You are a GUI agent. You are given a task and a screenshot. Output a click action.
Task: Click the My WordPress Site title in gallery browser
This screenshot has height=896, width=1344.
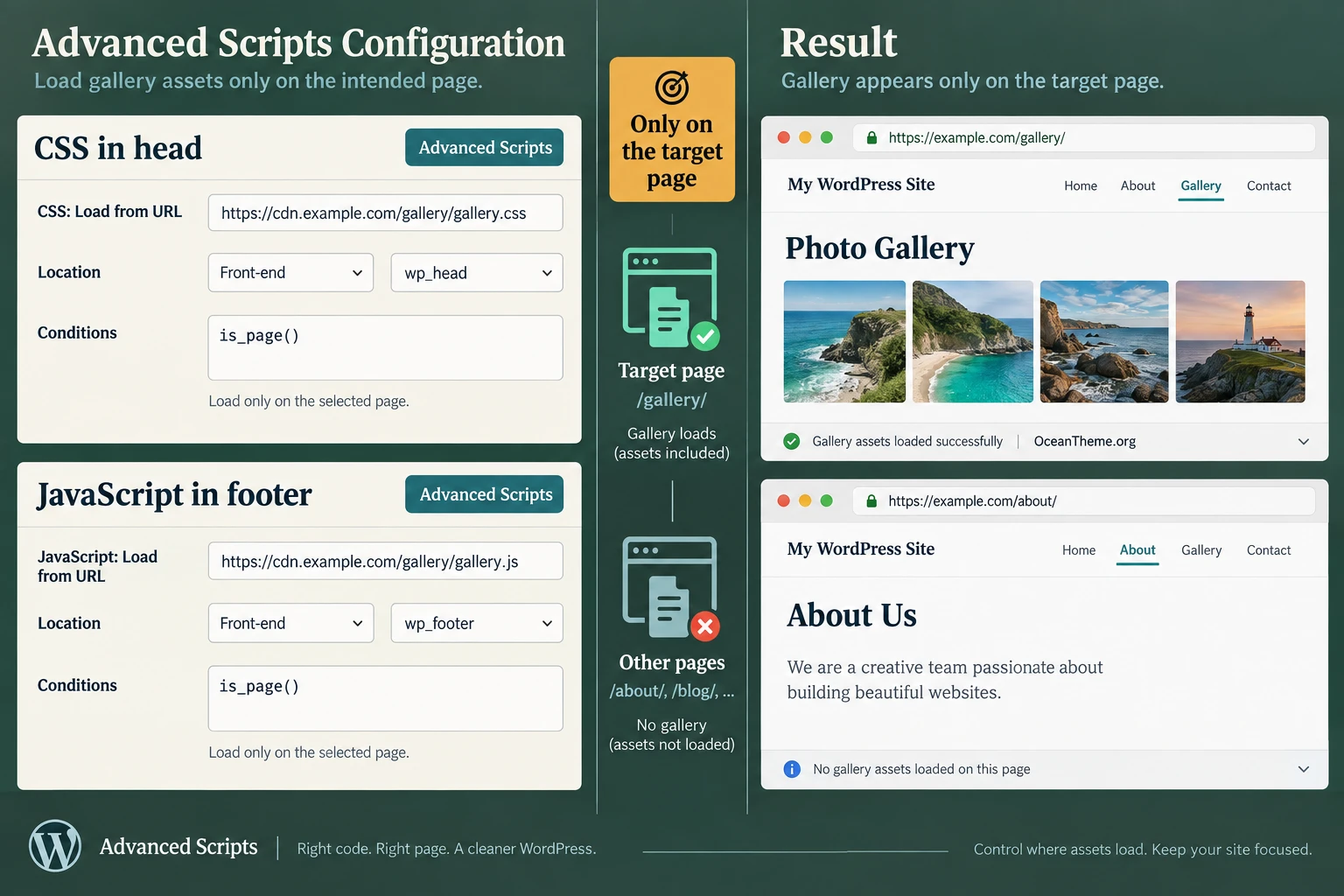coord(861,185)
